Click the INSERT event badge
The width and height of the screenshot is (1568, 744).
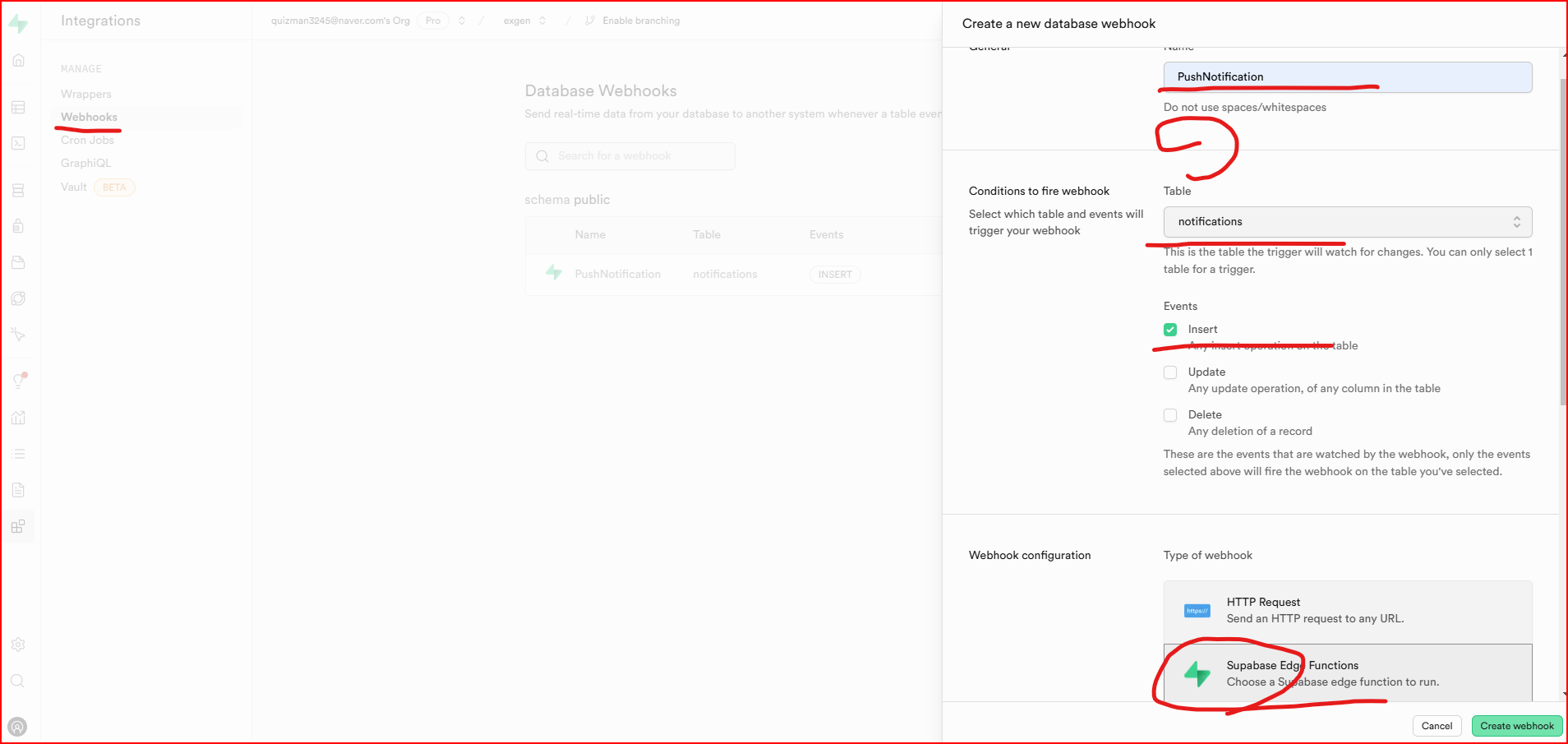(835, 275)
